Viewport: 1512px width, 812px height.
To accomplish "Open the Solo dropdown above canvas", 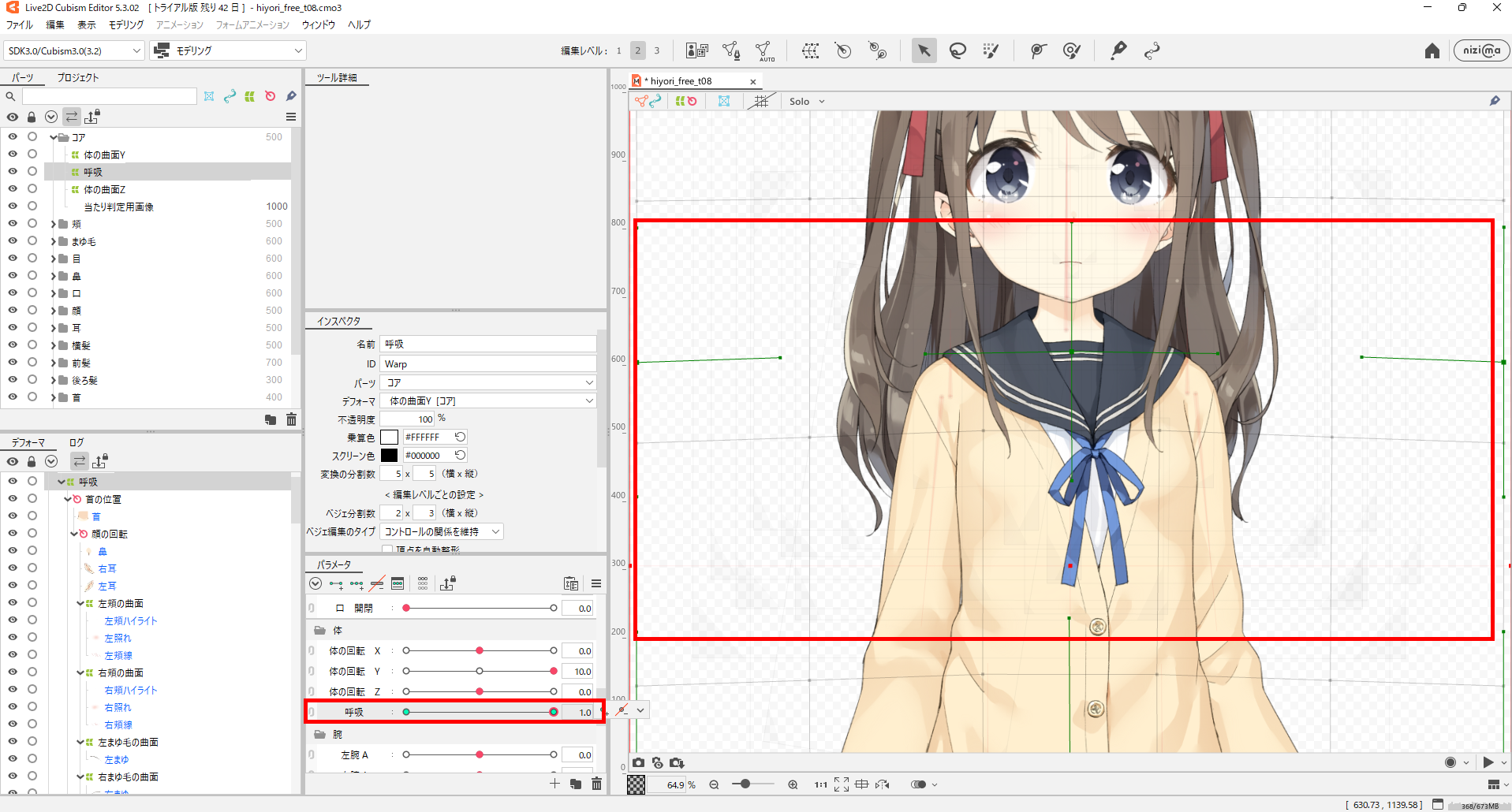I will pos(807,102).
